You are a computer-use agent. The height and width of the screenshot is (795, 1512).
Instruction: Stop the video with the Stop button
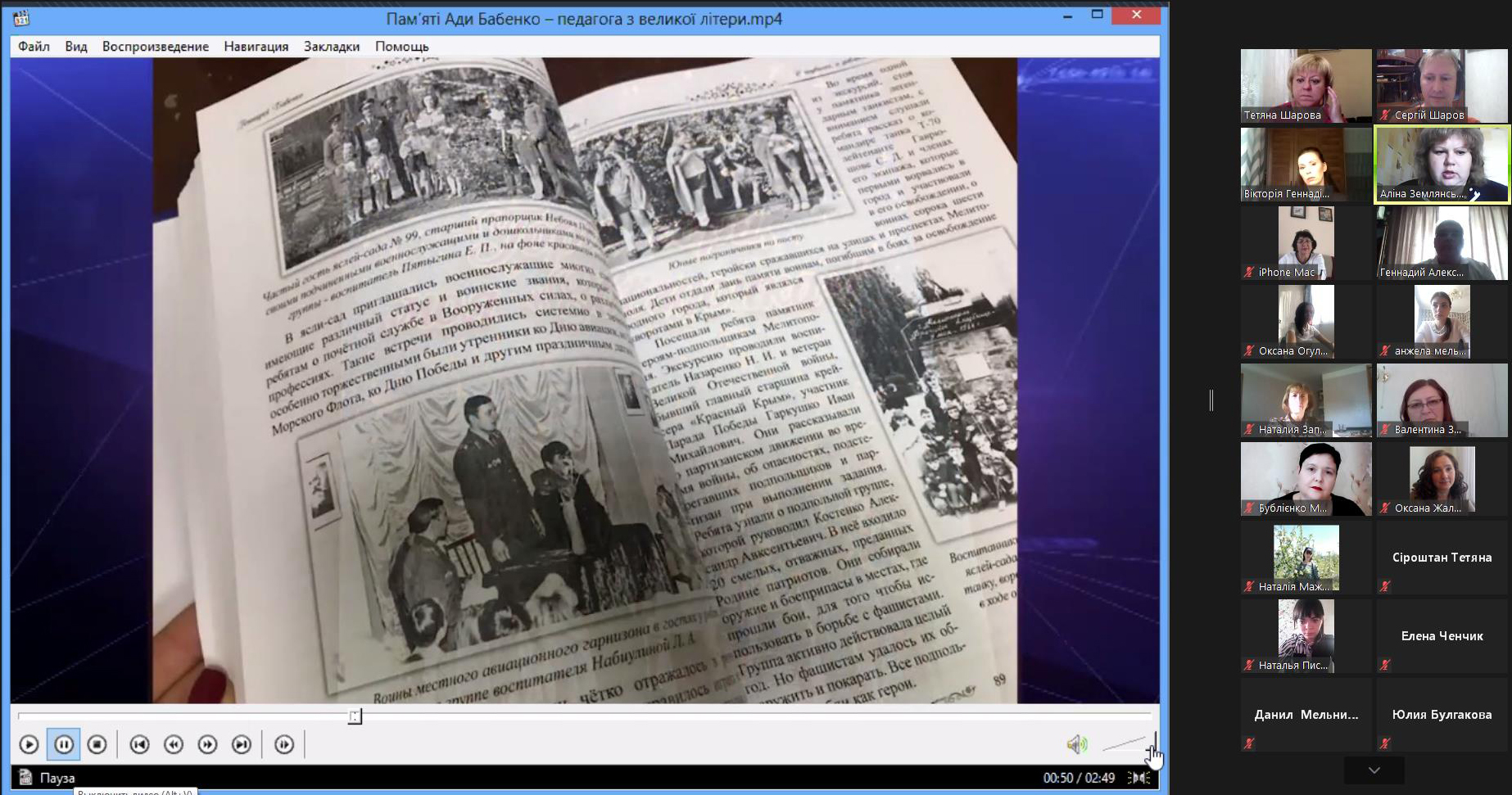(97, 744)
